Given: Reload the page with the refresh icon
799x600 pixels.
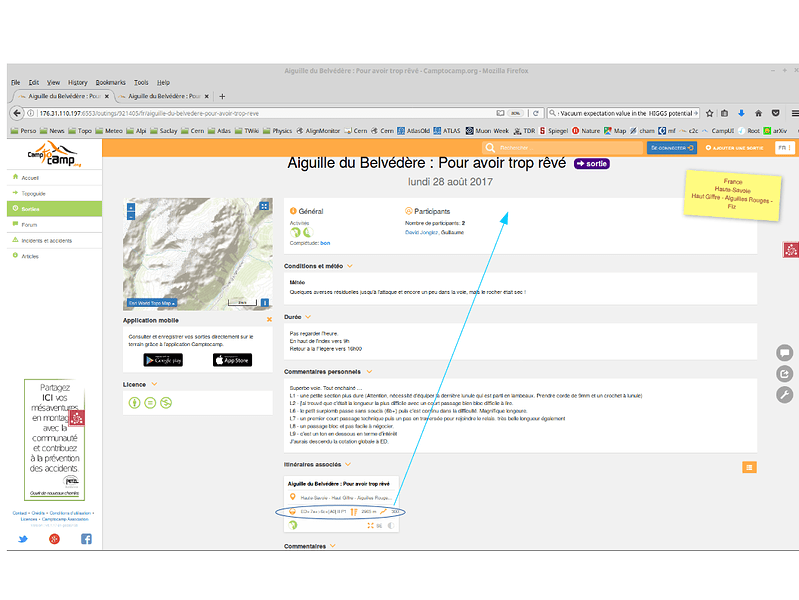Looking at the screenshot, I should (536, 113).
